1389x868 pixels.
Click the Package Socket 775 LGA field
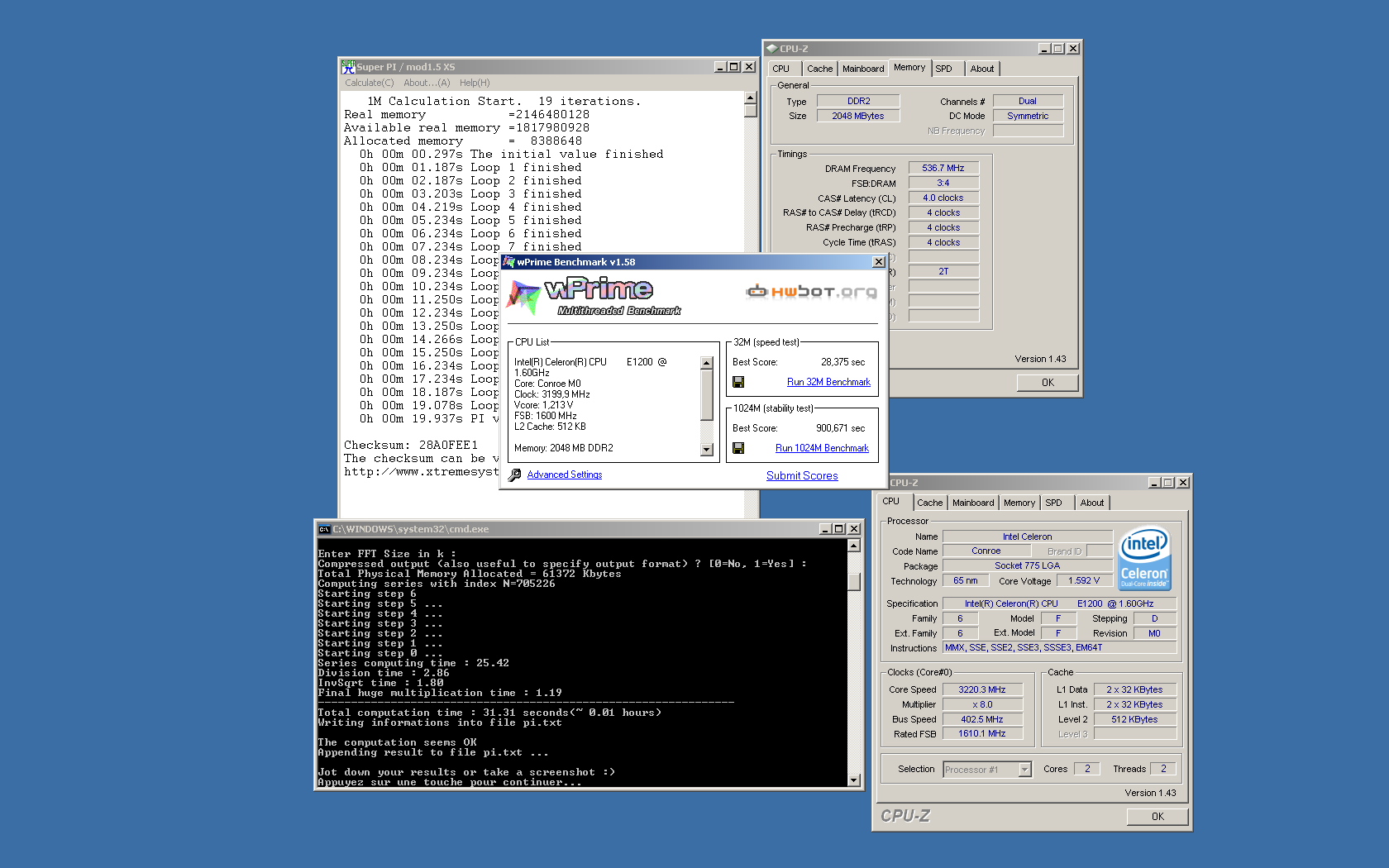[1028, 565]
